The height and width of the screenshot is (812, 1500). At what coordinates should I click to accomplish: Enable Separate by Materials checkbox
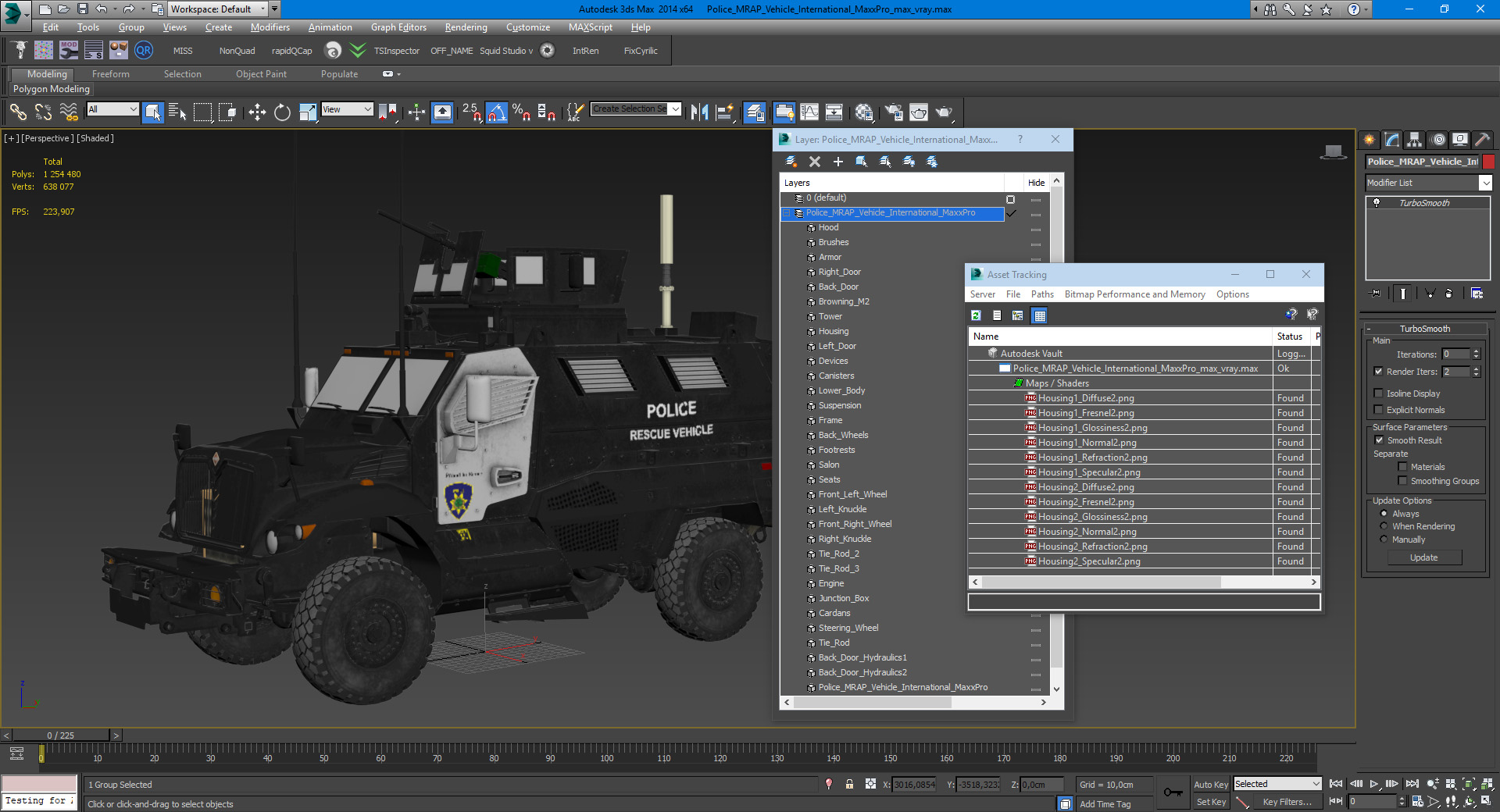[1402, 467]
